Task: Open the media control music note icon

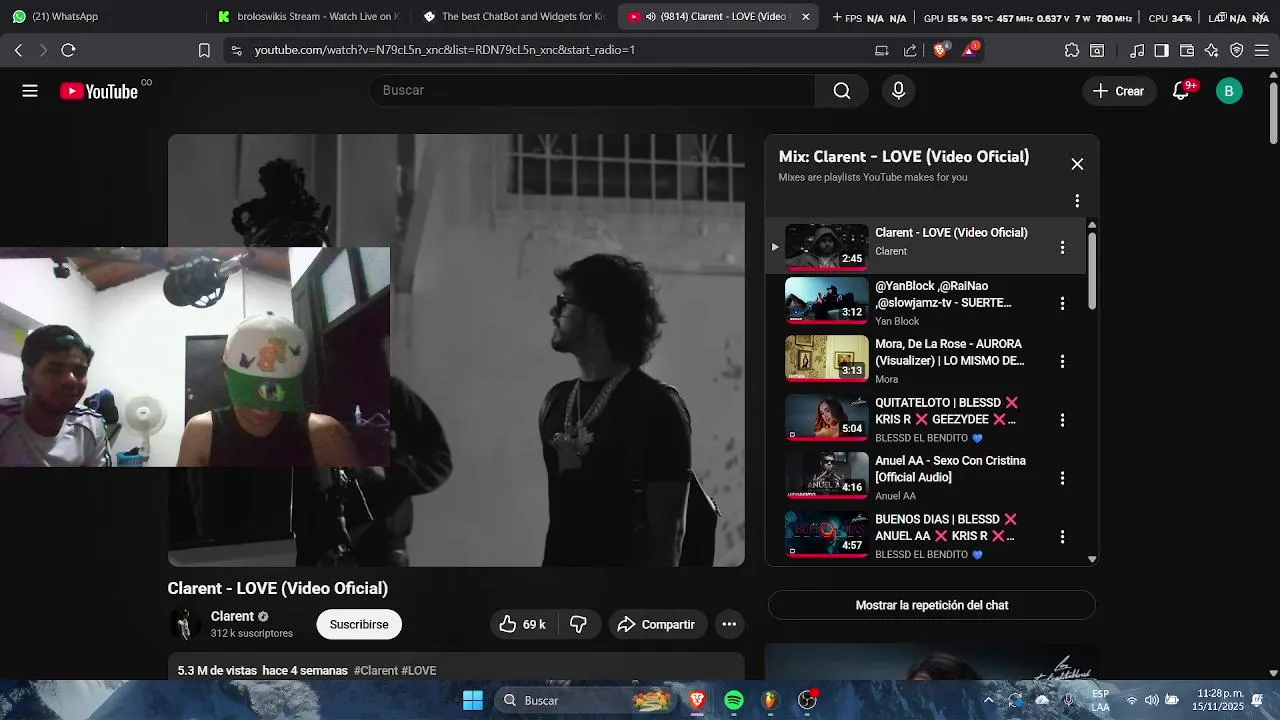Action: pos(1137,50)
